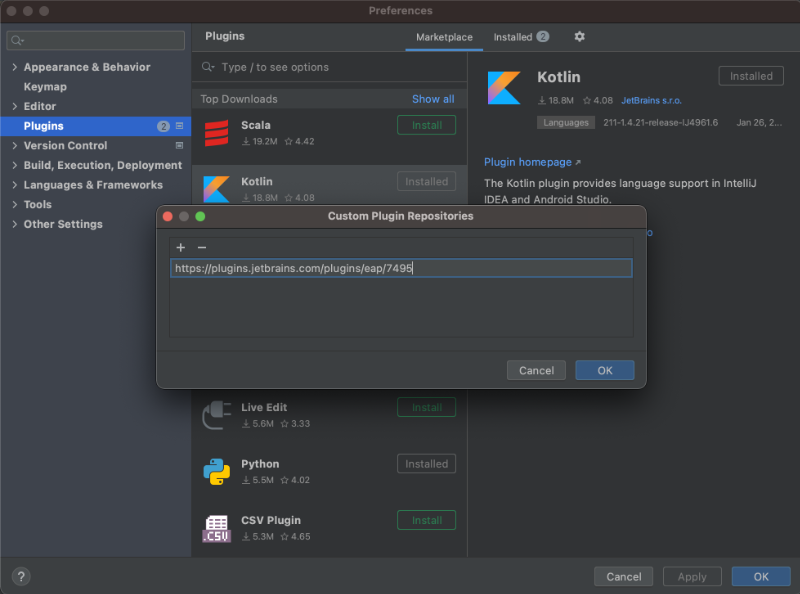Click Preferences window Cancel button
800x594 pixels.
(623, 577)
